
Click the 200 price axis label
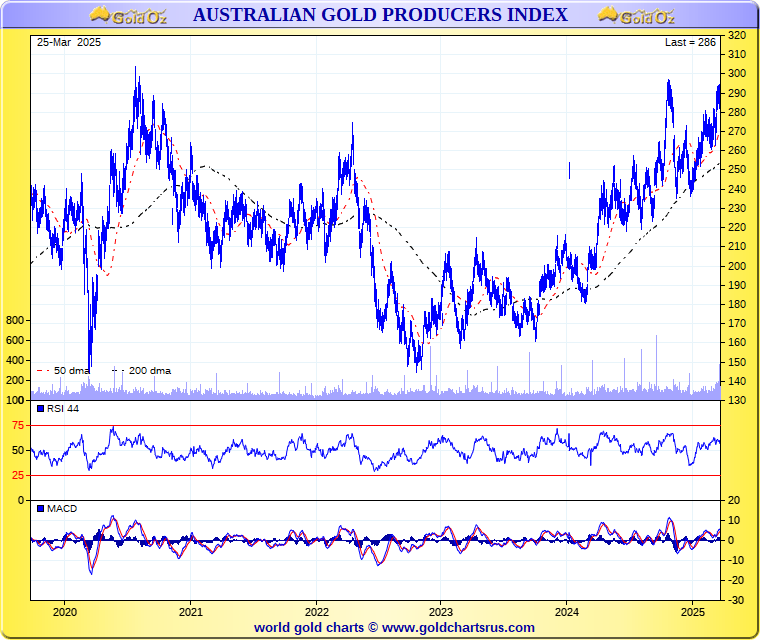pyautogui.click(x=737, y=266)
